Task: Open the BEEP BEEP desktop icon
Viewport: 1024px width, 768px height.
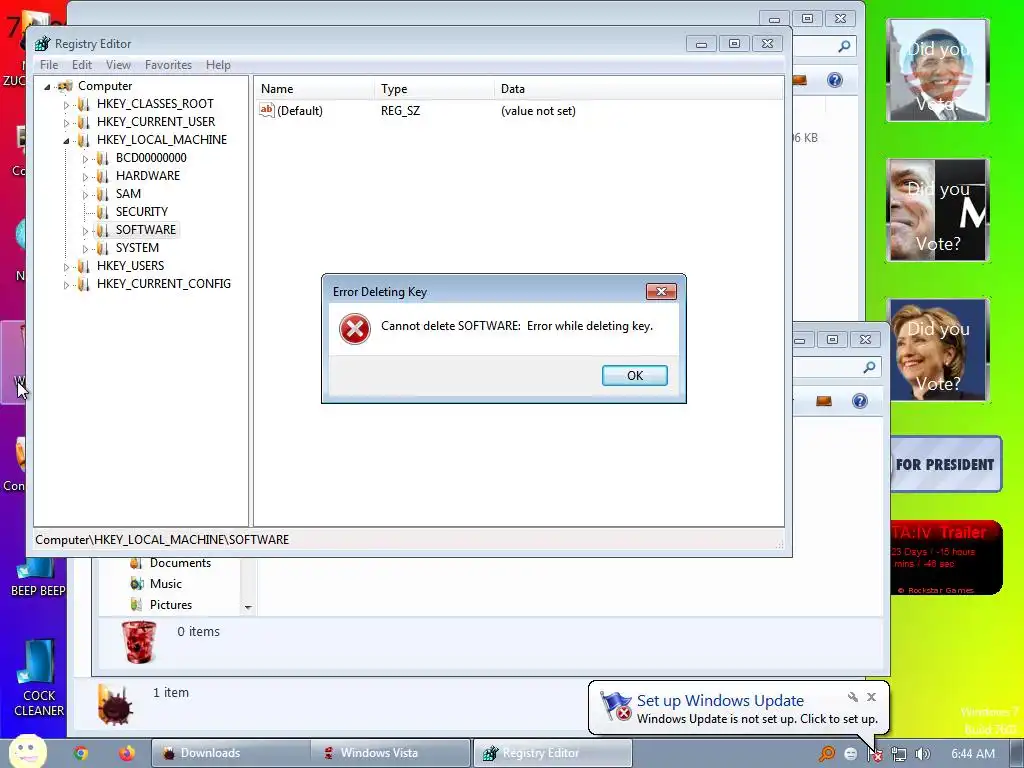Action: pos(39,578)
